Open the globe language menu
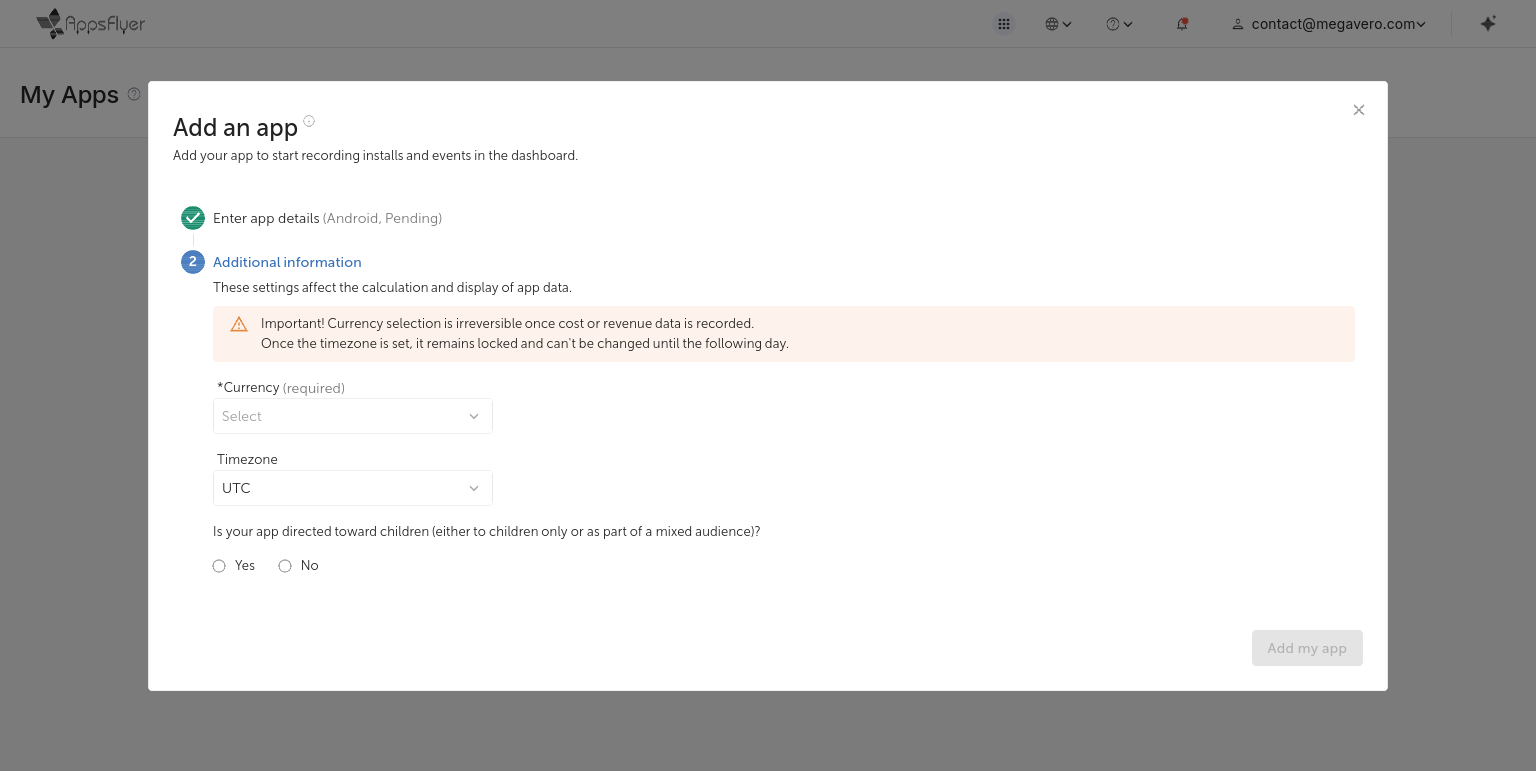The image size is (1536, 771). pyautogui.click(x=1058, y=24)
